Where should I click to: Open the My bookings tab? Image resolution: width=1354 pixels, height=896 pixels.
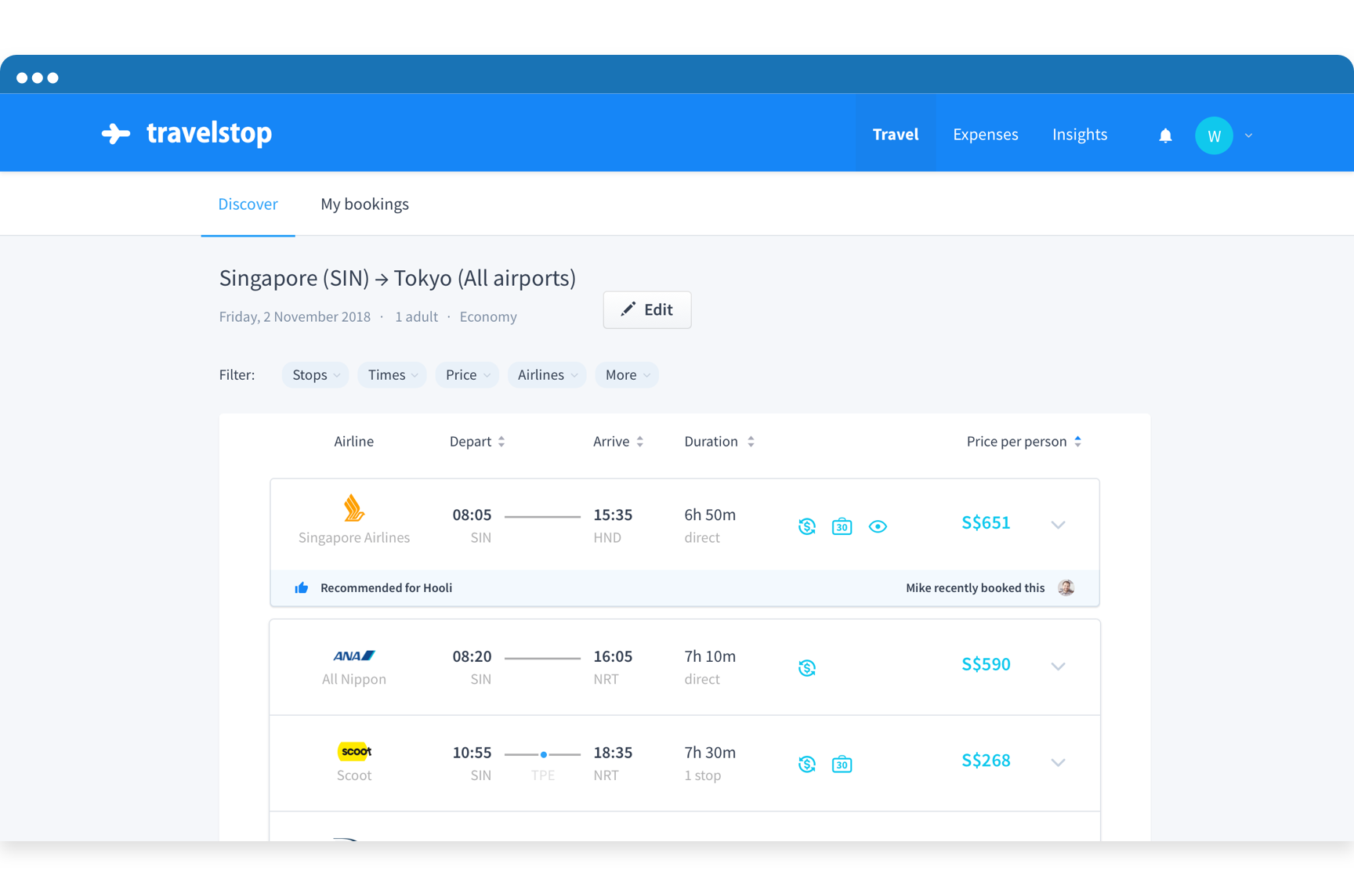pyautogui.click(x=364, y=204)
